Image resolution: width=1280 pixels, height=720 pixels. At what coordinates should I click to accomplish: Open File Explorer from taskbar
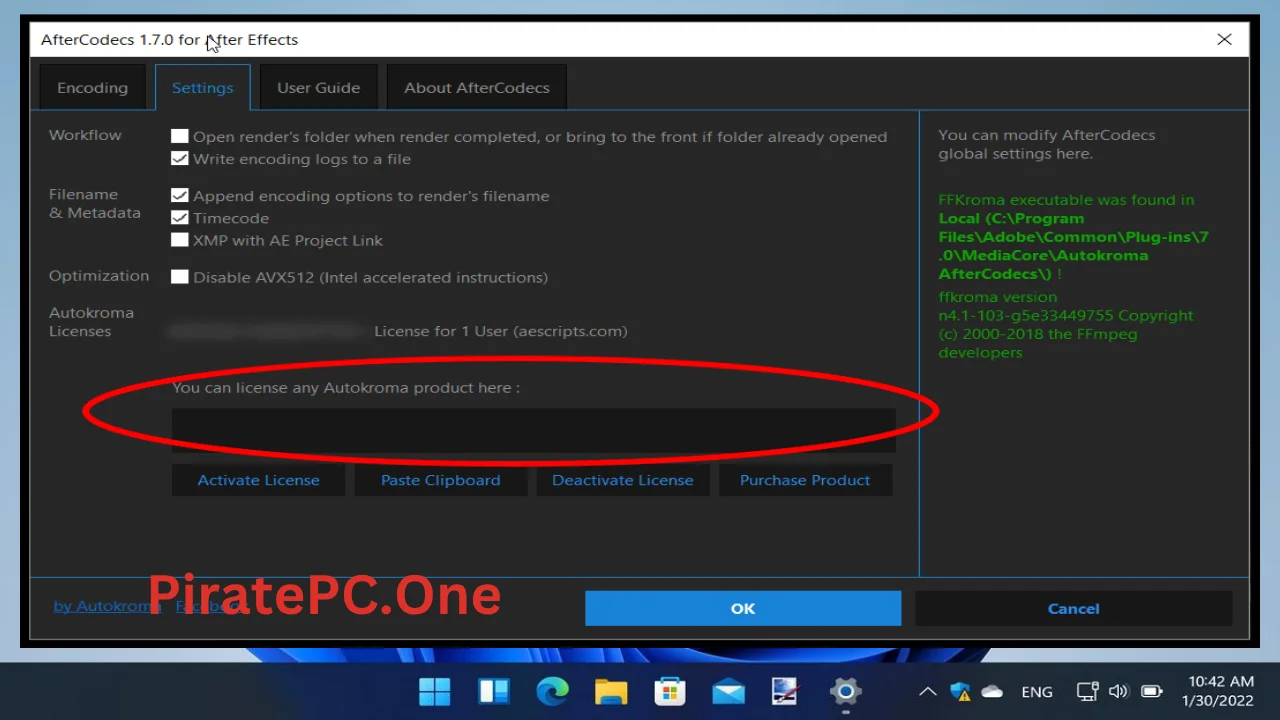point(611,691)
